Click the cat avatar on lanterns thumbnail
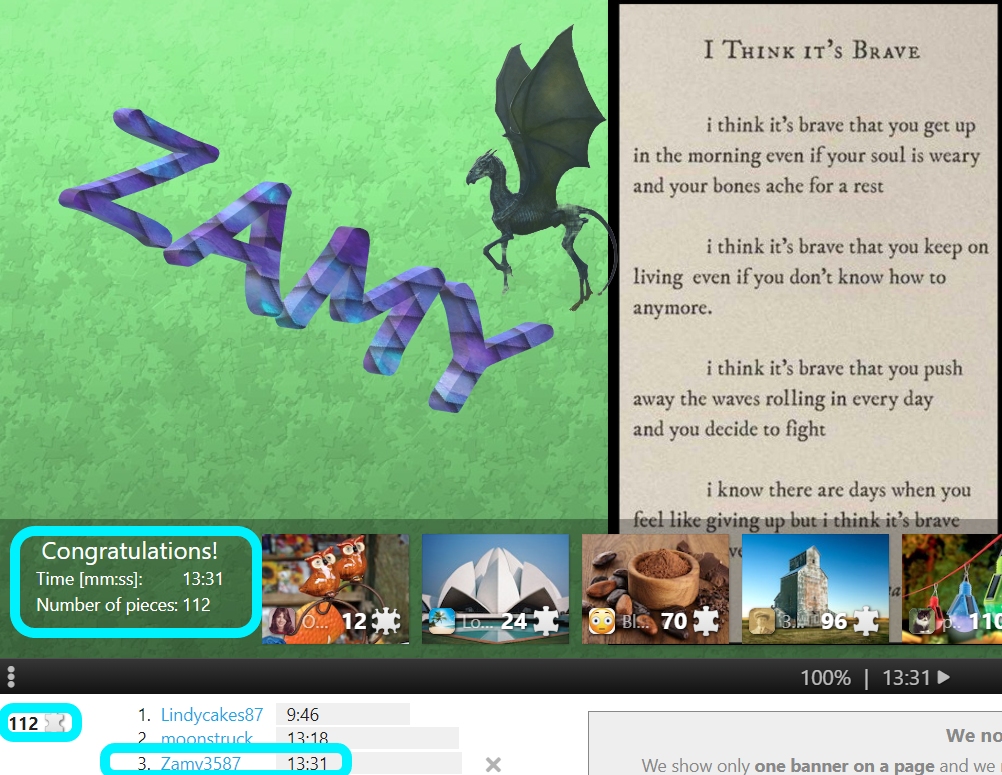Screen dimensions: 1002x775 [x=921, y=621]
